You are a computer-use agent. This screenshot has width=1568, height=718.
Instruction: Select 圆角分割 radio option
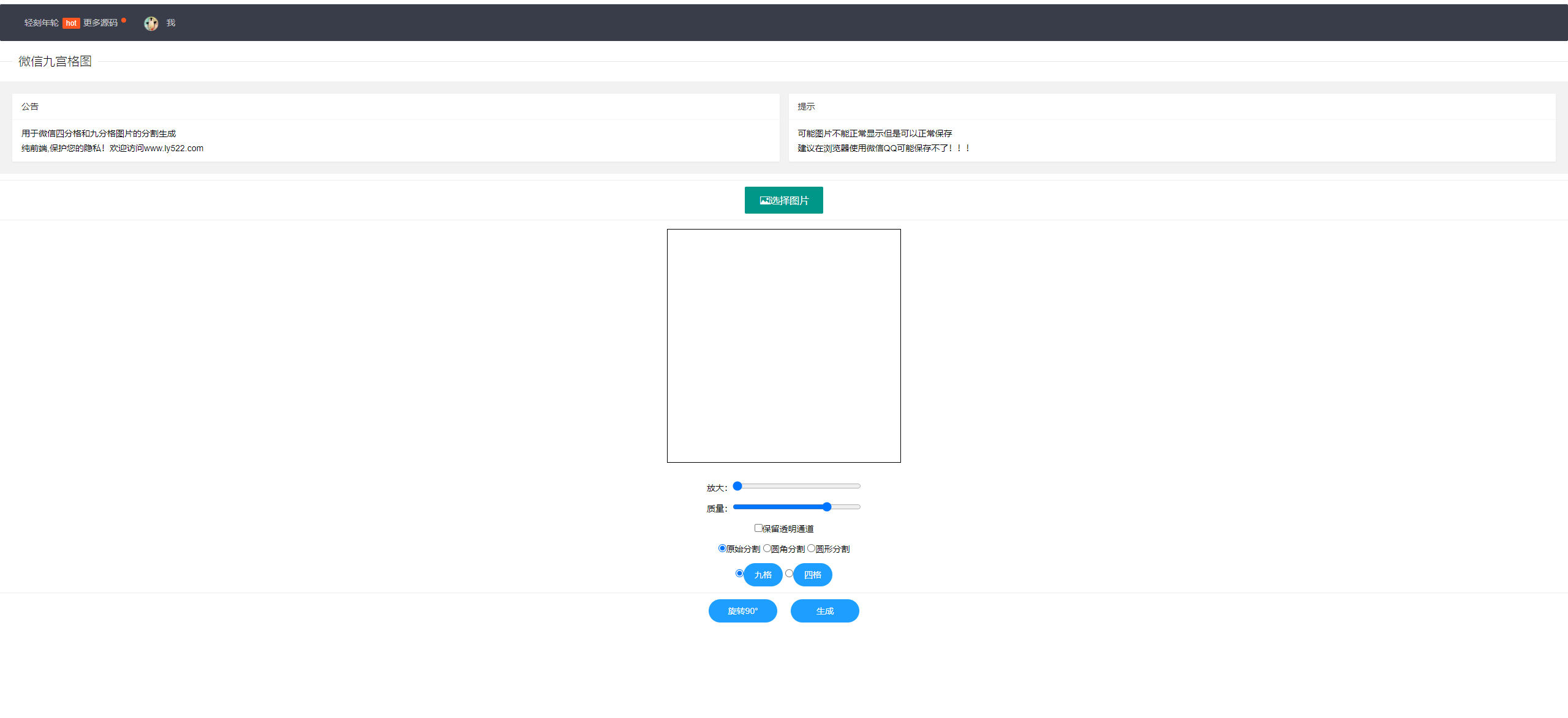[x=767, y=548]
